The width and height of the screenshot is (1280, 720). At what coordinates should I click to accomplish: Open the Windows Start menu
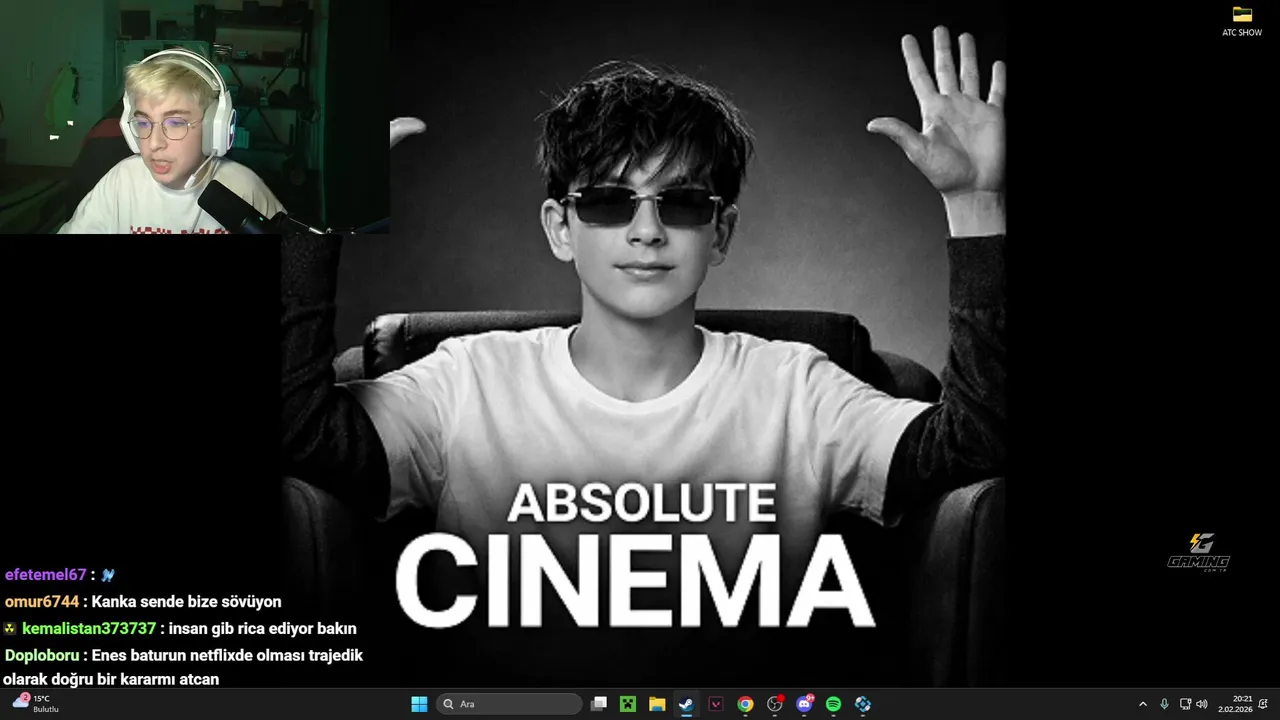(x=419, y=704)
